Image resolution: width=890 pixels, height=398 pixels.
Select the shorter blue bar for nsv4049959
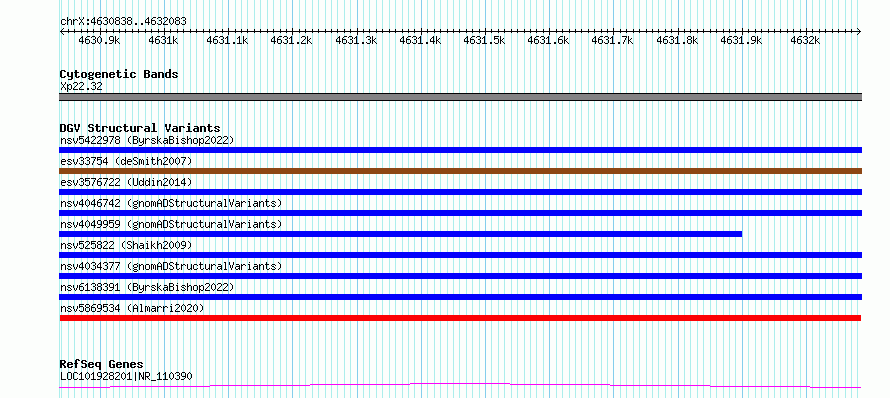(x=401, y=234)
